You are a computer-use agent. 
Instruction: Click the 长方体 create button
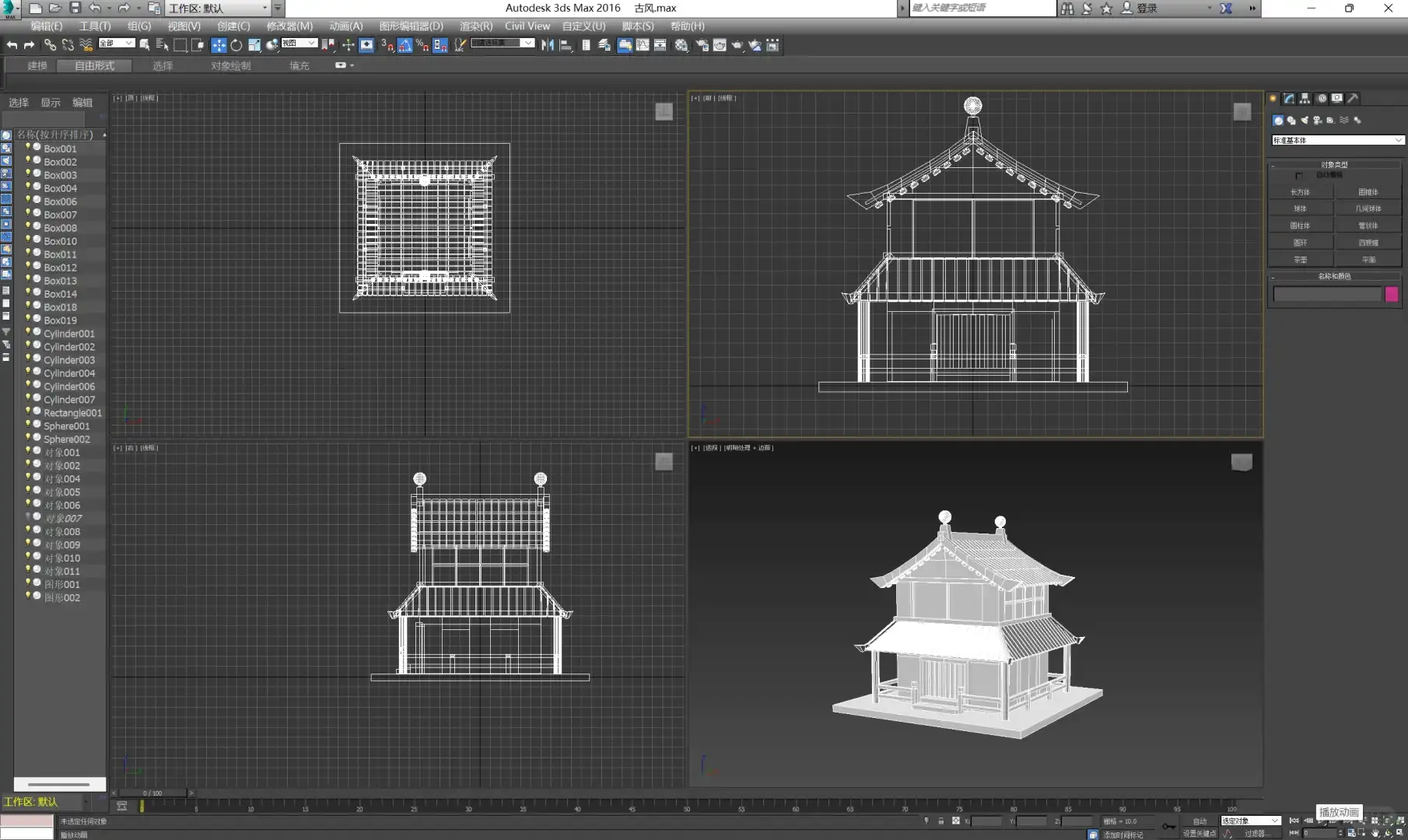tap(1300, 191)
